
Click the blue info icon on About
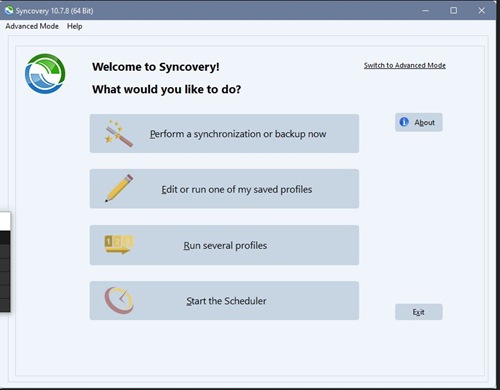(404, 122)
